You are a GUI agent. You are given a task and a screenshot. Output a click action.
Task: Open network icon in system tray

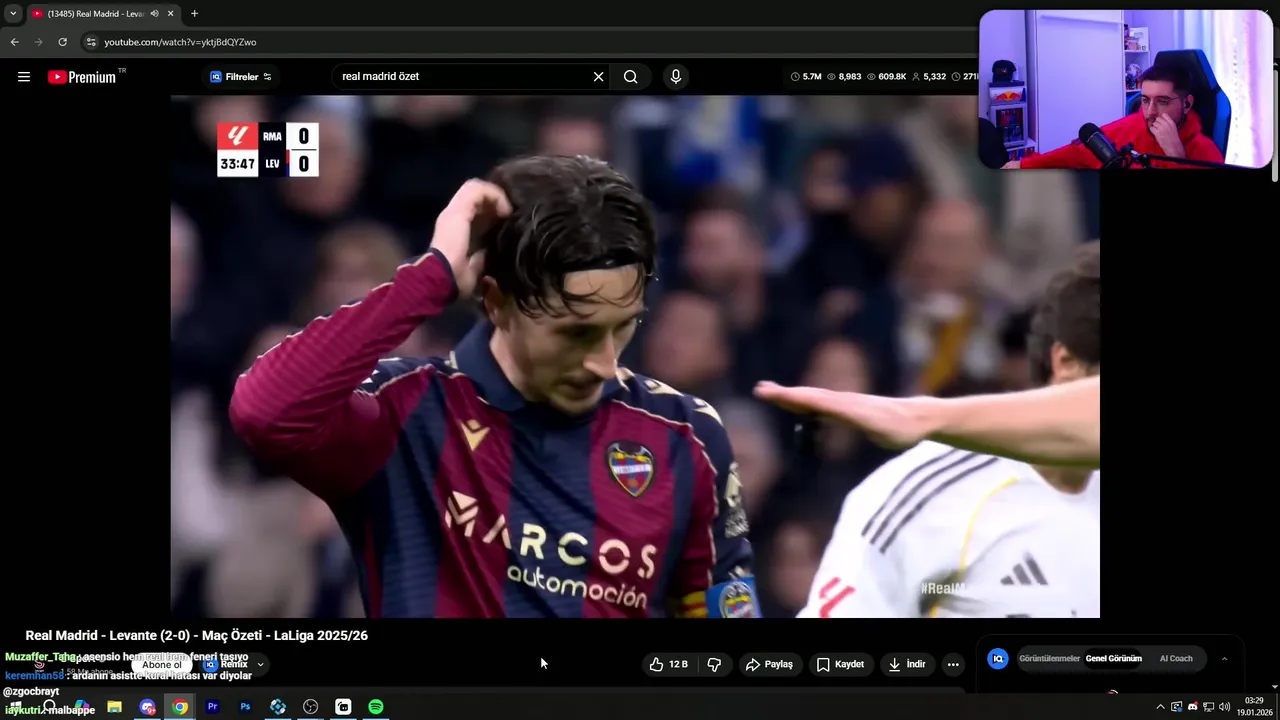(x=1208, y=707)
